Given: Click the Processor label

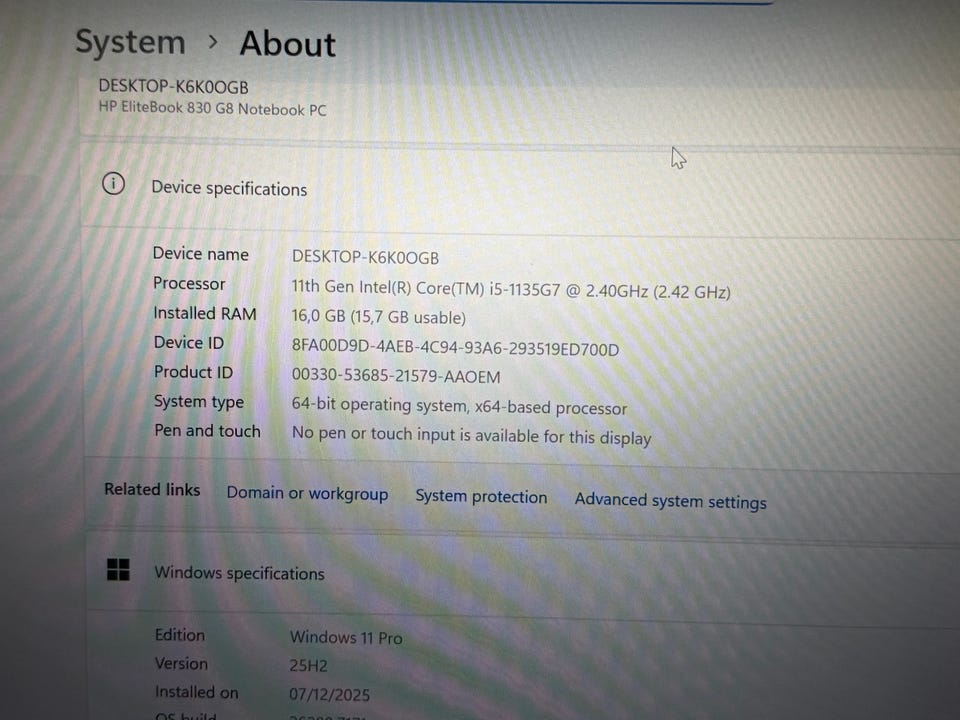Looking at the screenshot, I should 189,283.
